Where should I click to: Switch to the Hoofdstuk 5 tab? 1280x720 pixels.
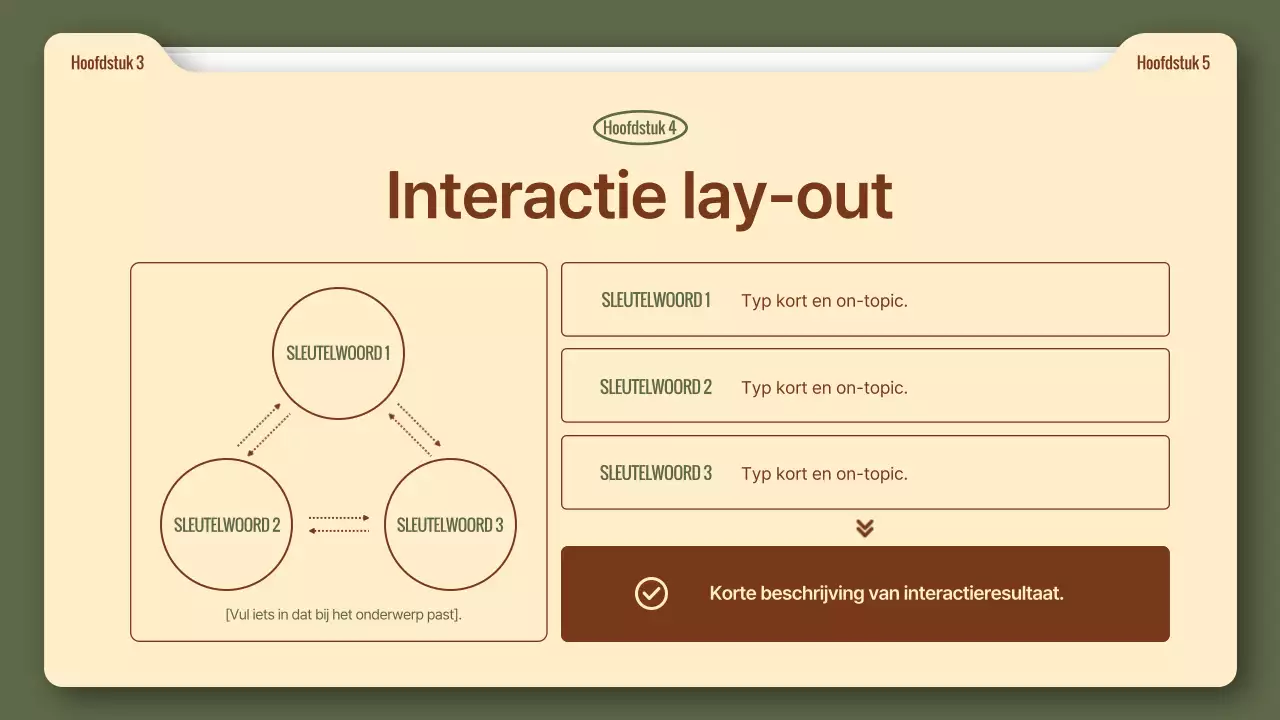(x=1173, y=63)
